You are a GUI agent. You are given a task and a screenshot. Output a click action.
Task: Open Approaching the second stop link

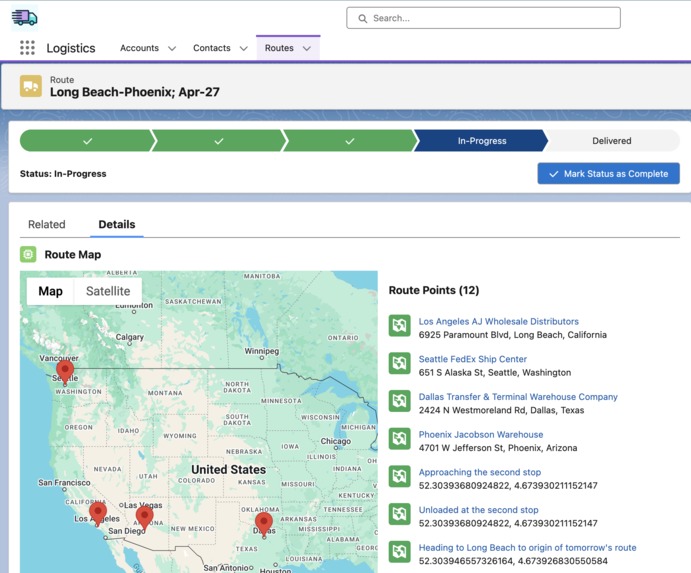pyautogui.click(x=480, y=472)
